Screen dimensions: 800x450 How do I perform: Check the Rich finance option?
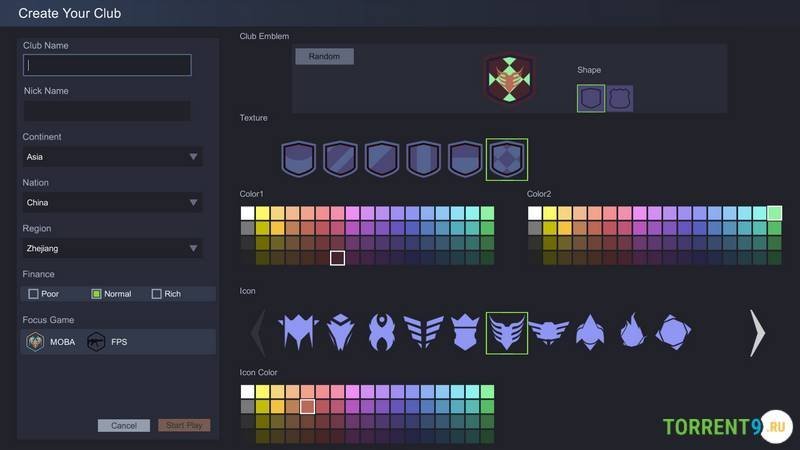click(157, 294)
